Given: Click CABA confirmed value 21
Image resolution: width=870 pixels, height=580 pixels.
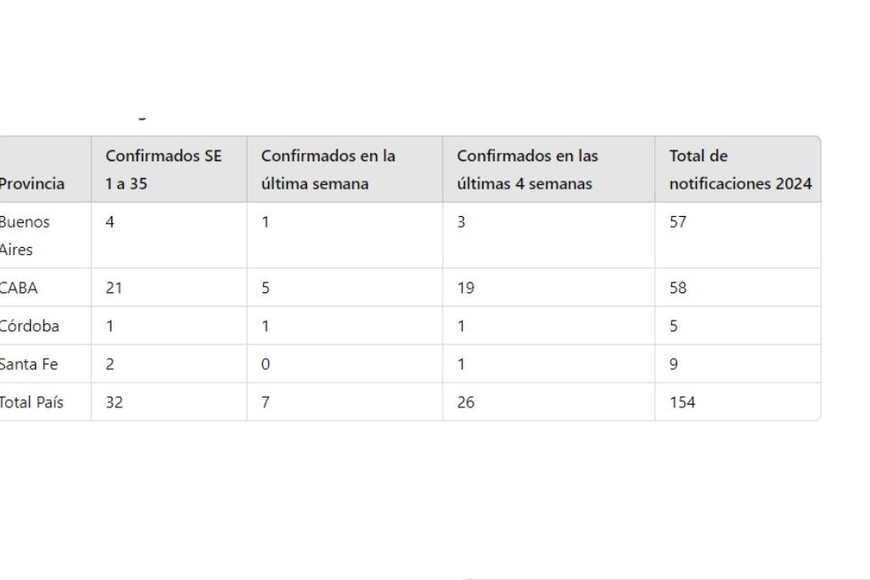Looking at the screenshot, I should pos(114,288).
